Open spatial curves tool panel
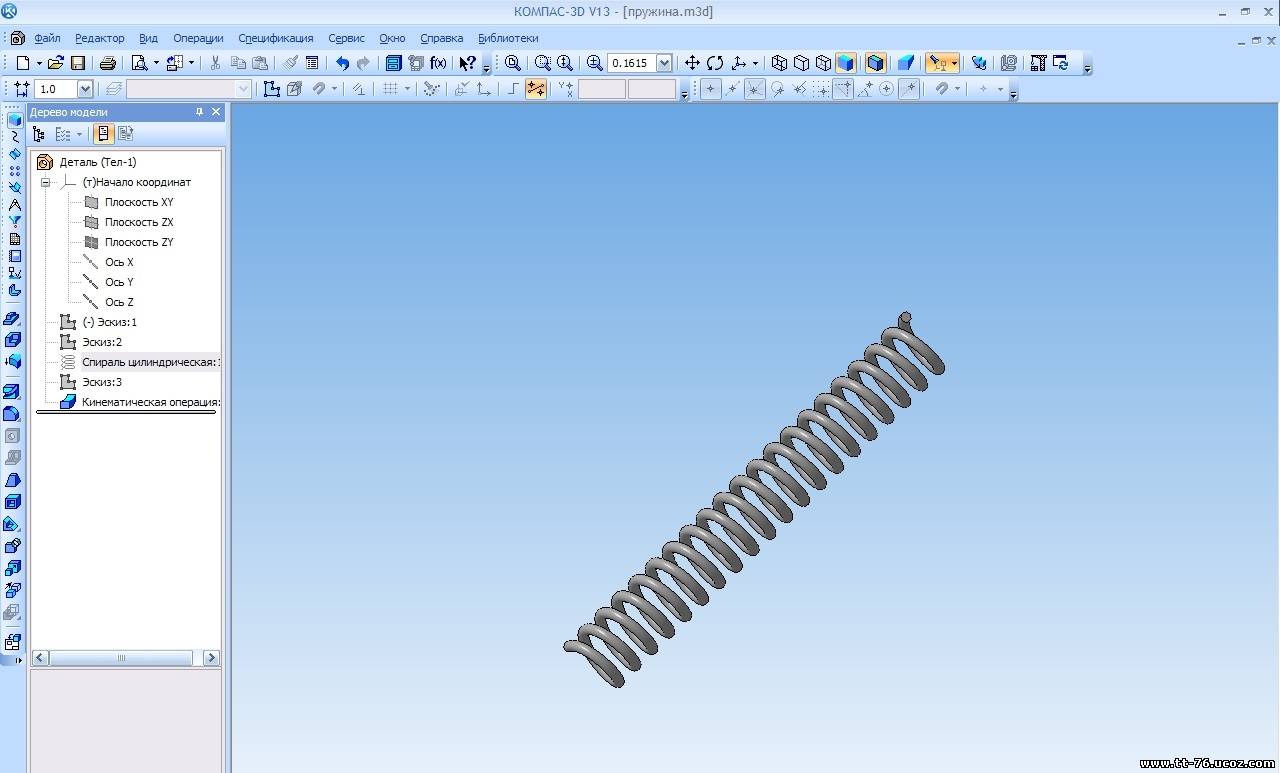This screenshot has height=773, width=1280. 15,137
